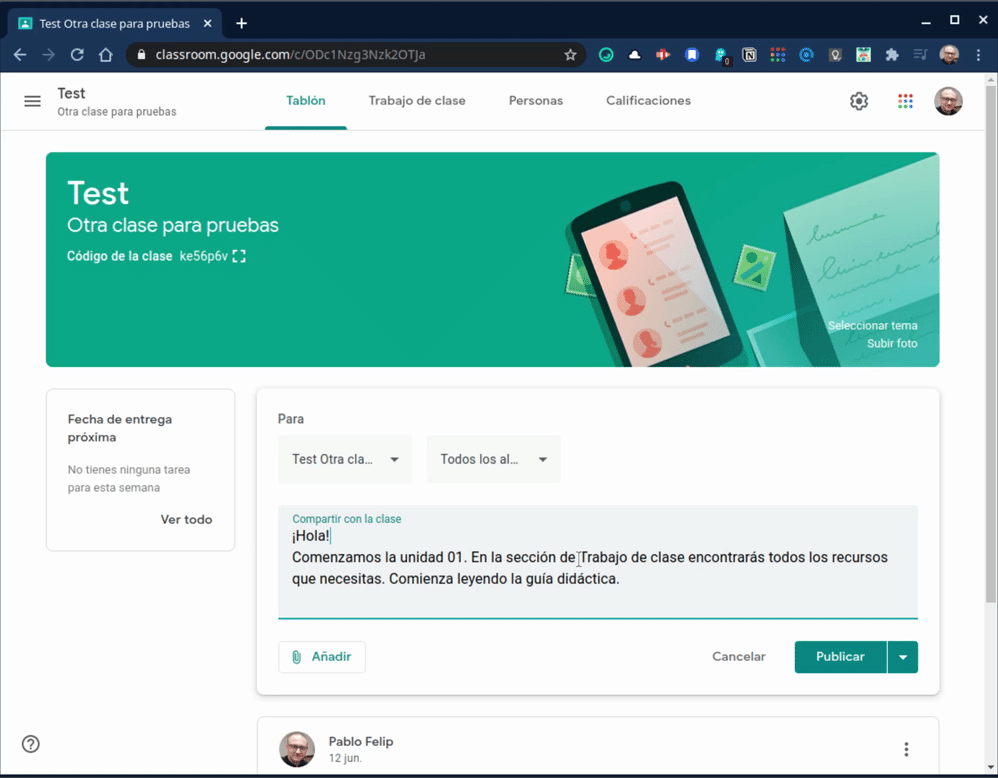
Task: Open the Notion web clipper extension
Action: [749, 55]
